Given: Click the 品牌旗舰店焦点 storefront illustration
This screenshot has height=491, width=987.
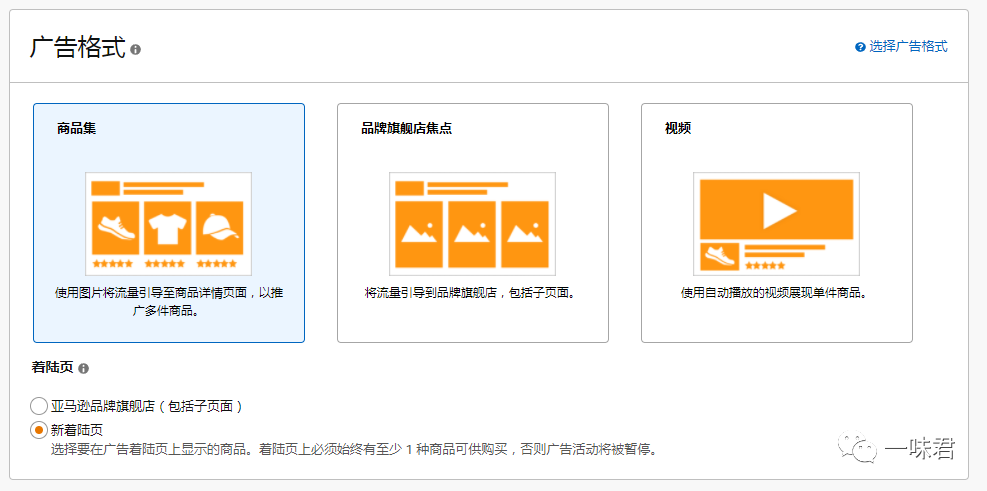Looking at the screenshot, I should click(x=472, y=224).
